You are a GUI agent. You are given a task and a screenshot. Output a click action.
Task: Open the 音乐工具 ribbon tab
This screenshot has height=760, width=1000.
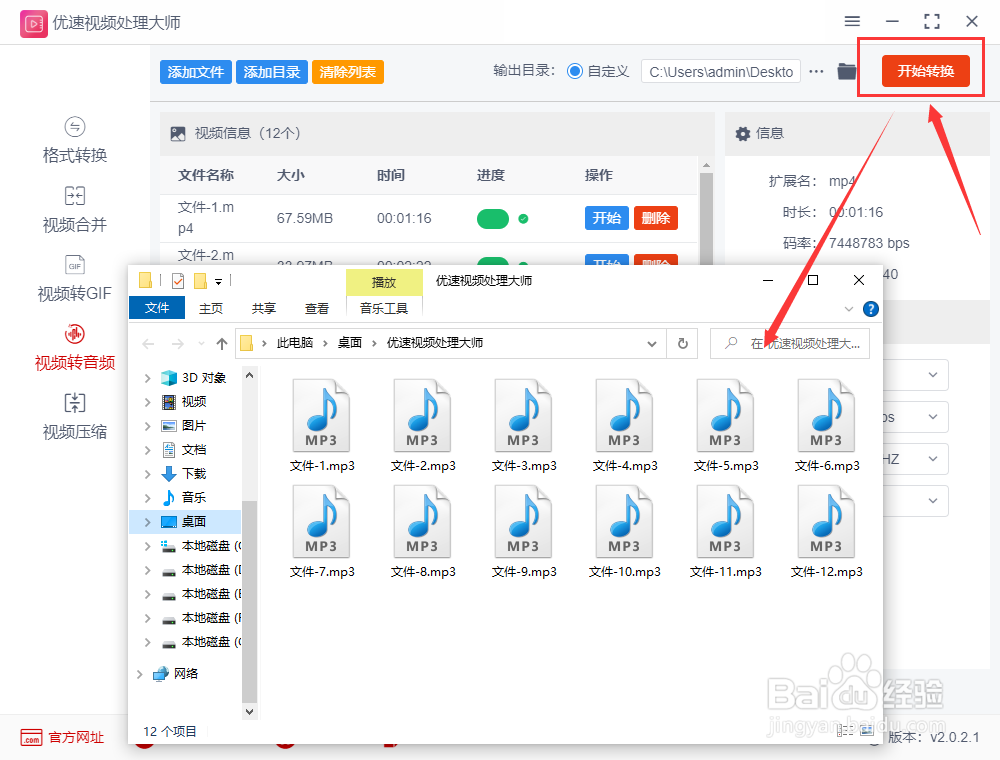coord(384,309)
